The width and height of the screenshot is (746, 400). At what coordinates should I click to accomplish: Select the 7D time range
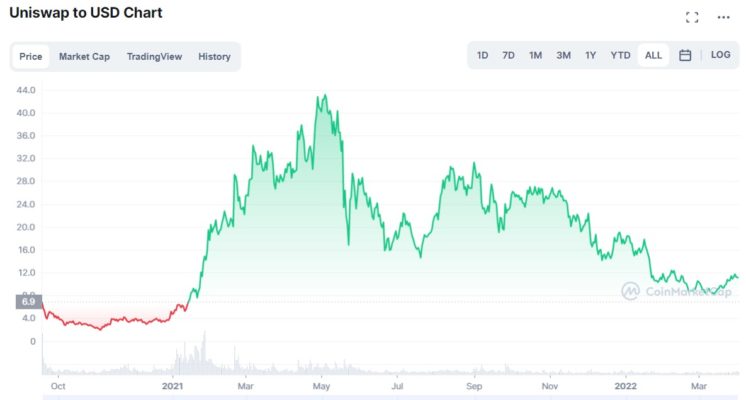coord(508,56)
